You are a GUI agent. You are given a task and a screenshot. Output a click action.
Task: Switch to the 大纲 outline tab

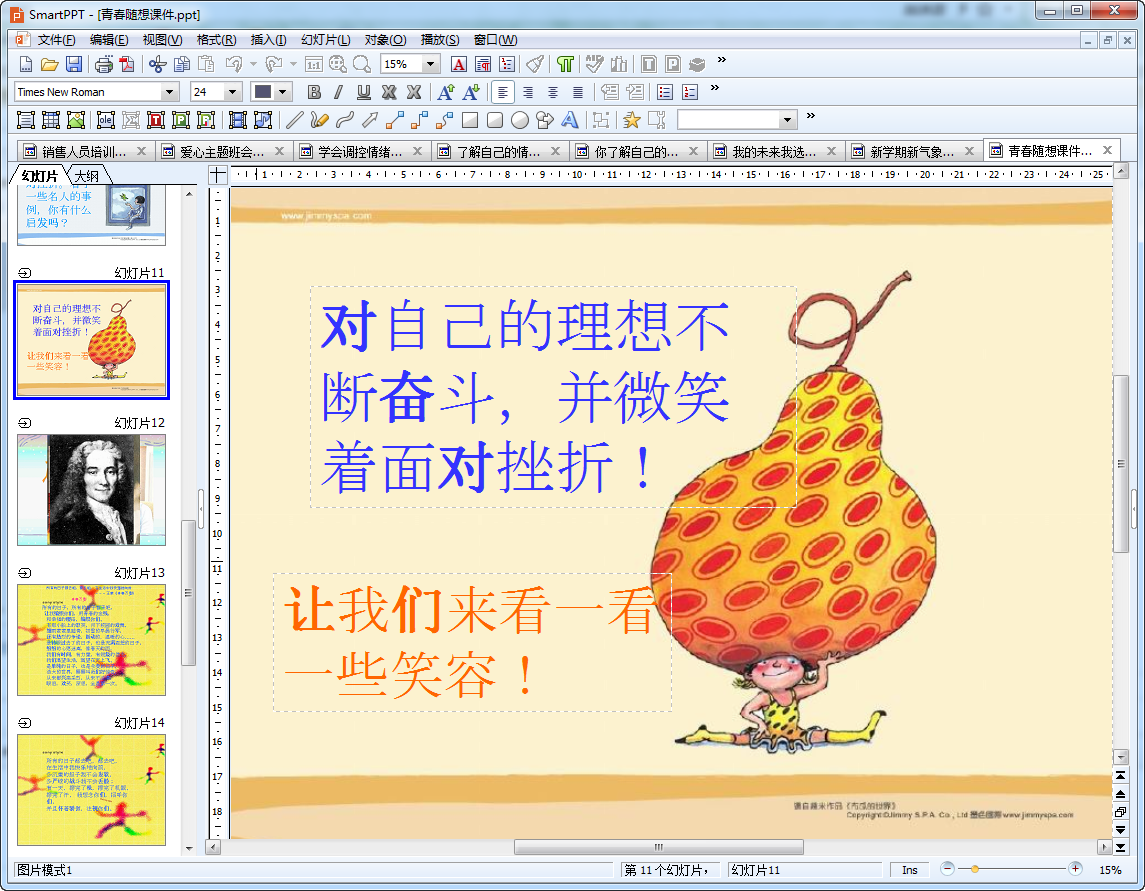pos(87,176)
